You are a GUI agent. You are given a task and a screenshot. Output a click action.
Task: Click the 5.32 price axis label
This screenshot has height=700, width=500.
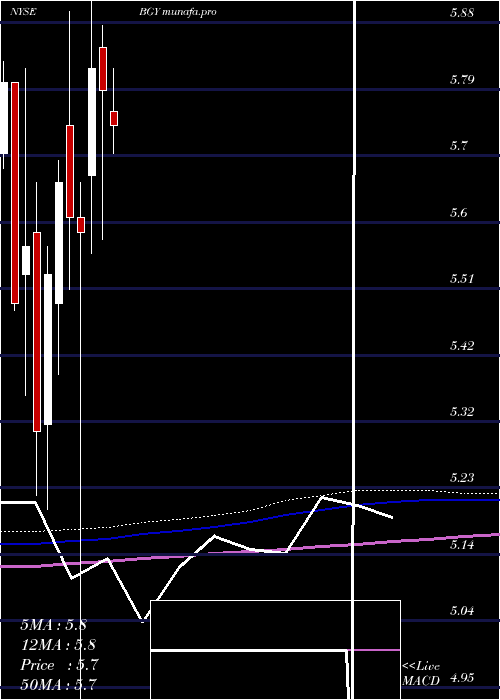(462, 412)
